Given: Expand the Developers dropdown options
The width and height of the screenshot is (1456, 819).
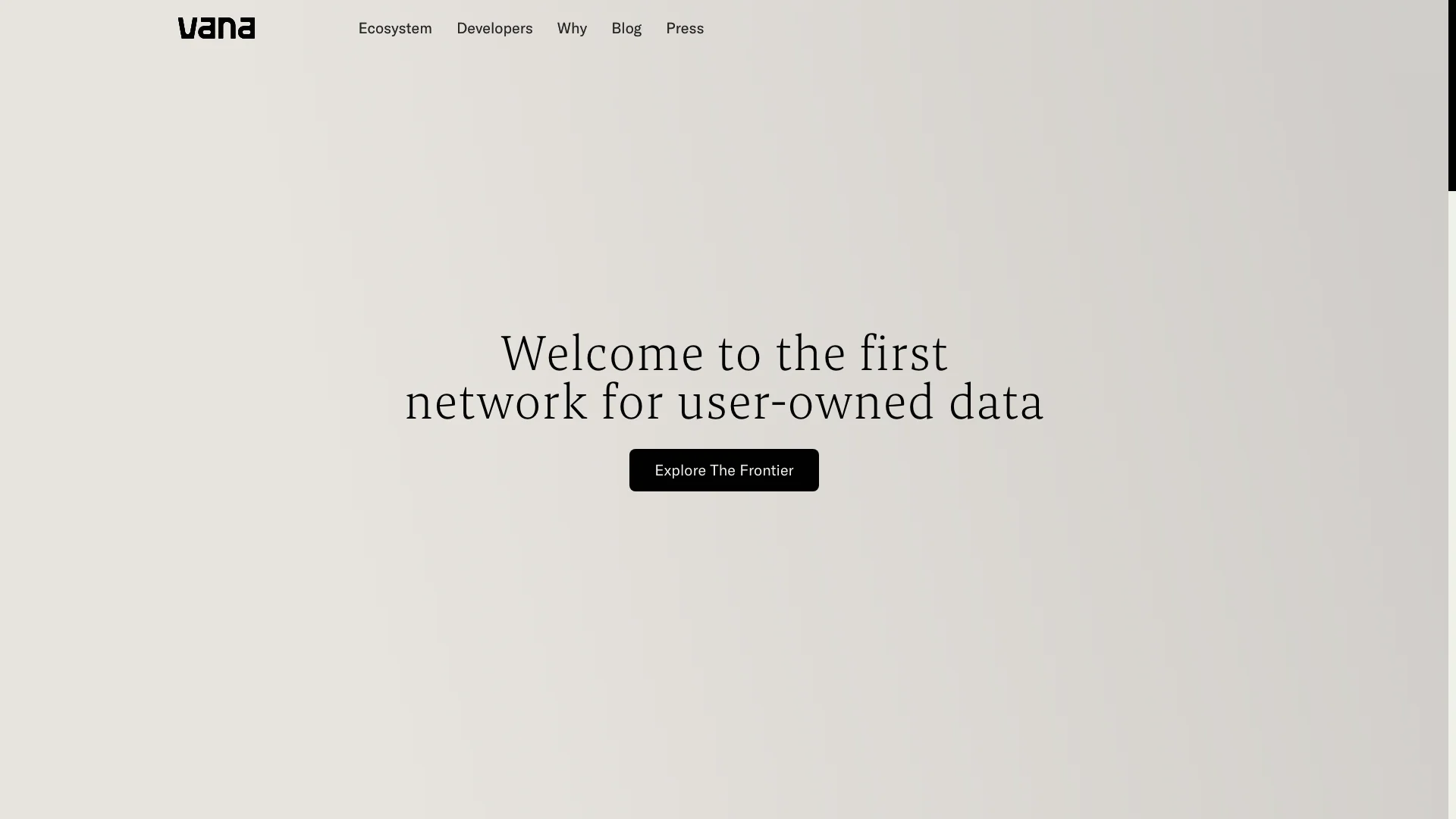Looking at the screenshot, I should pyautogui.click(x=494, y=27).
